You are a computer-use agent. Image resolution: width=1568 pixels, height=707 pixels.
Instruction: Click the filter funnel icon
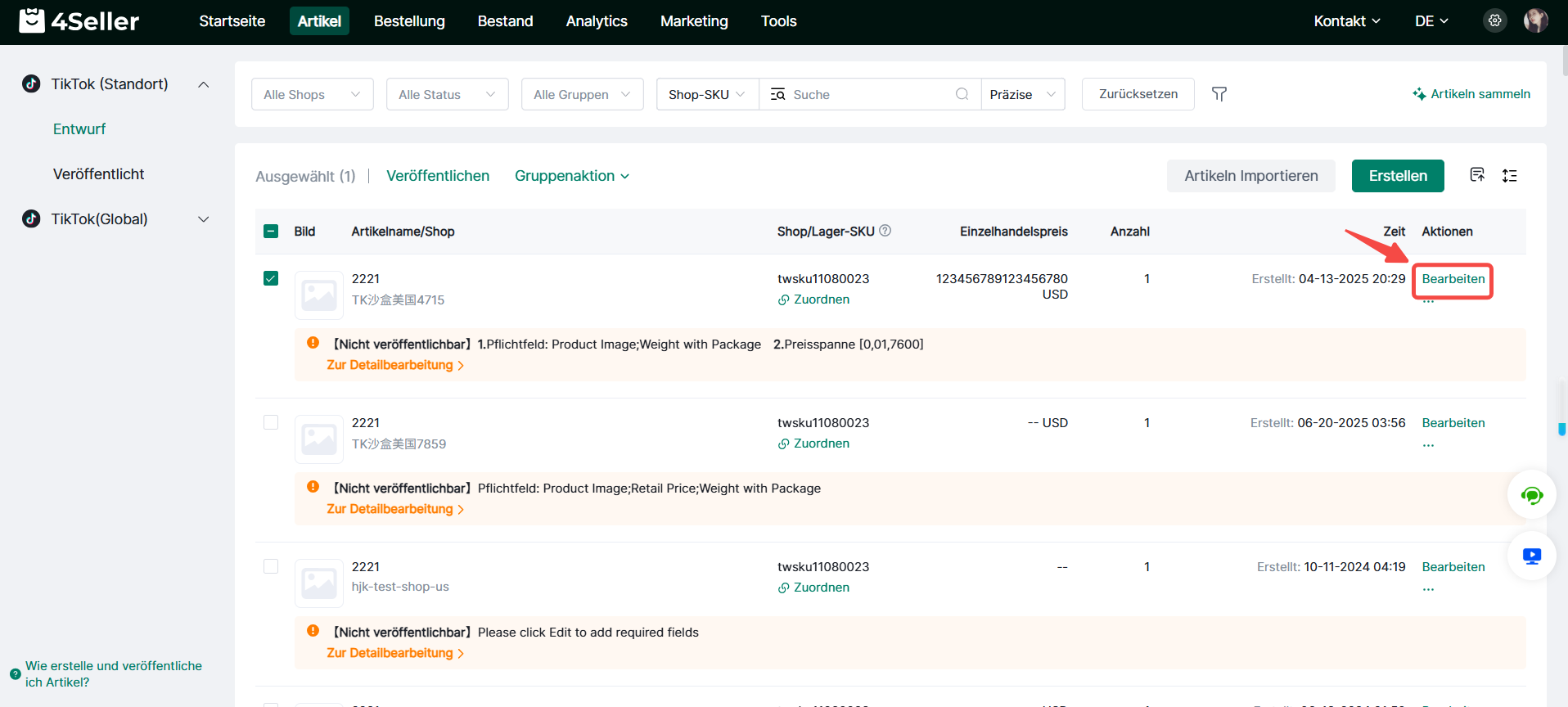tap(1219, 94)
